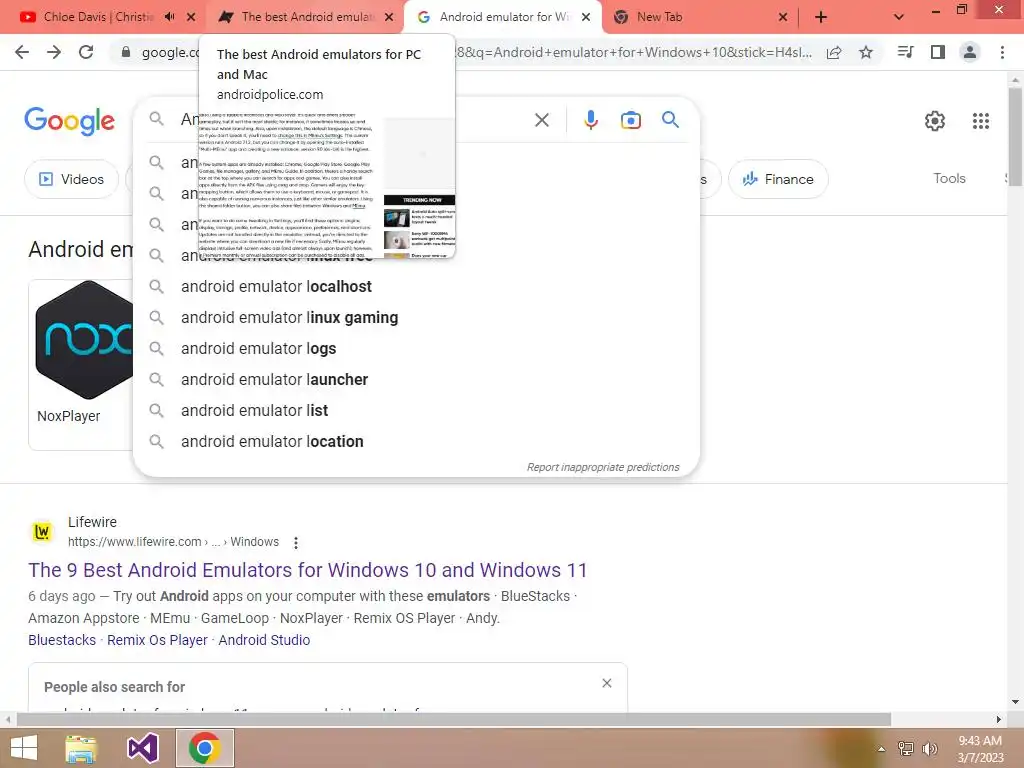Go back to the previous page
Image resolution: width=1024 pixels, height=768 pixels.
[22, 52]
